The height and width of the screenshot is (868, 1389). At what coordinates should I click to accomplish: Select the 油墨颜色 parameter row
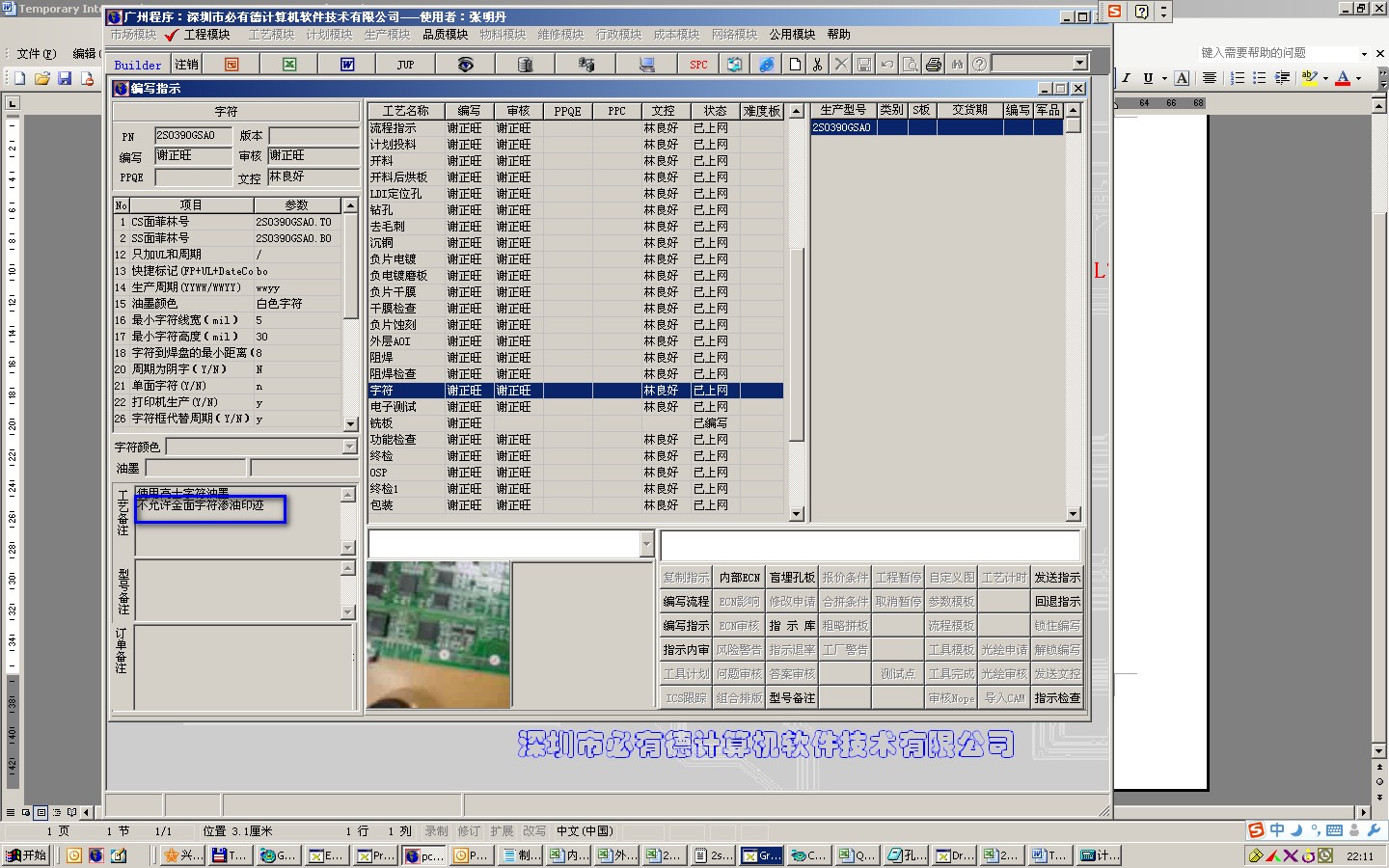coord(228,304)
